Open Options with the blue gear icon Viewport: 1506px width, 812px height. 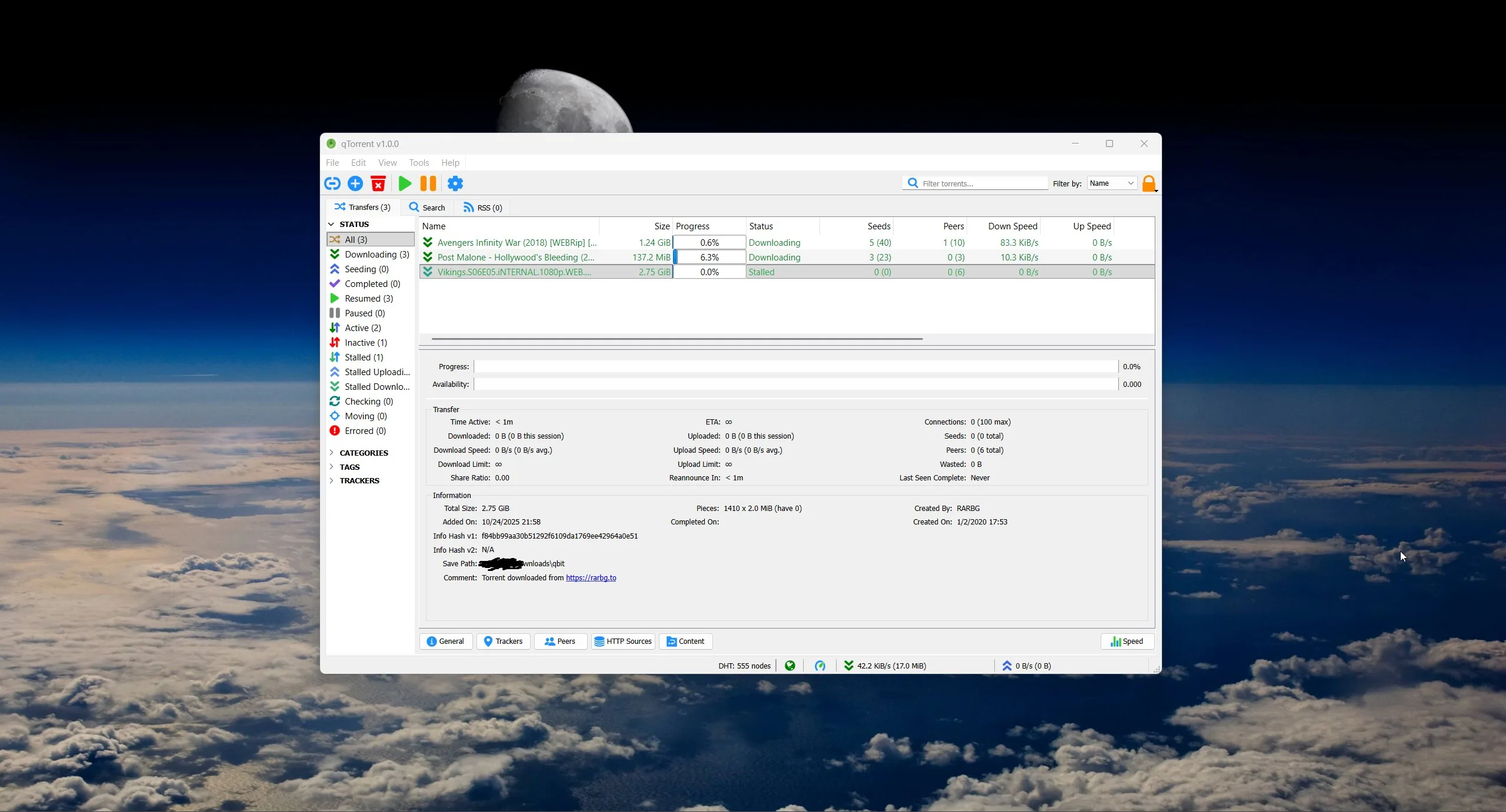pos(455,183)
